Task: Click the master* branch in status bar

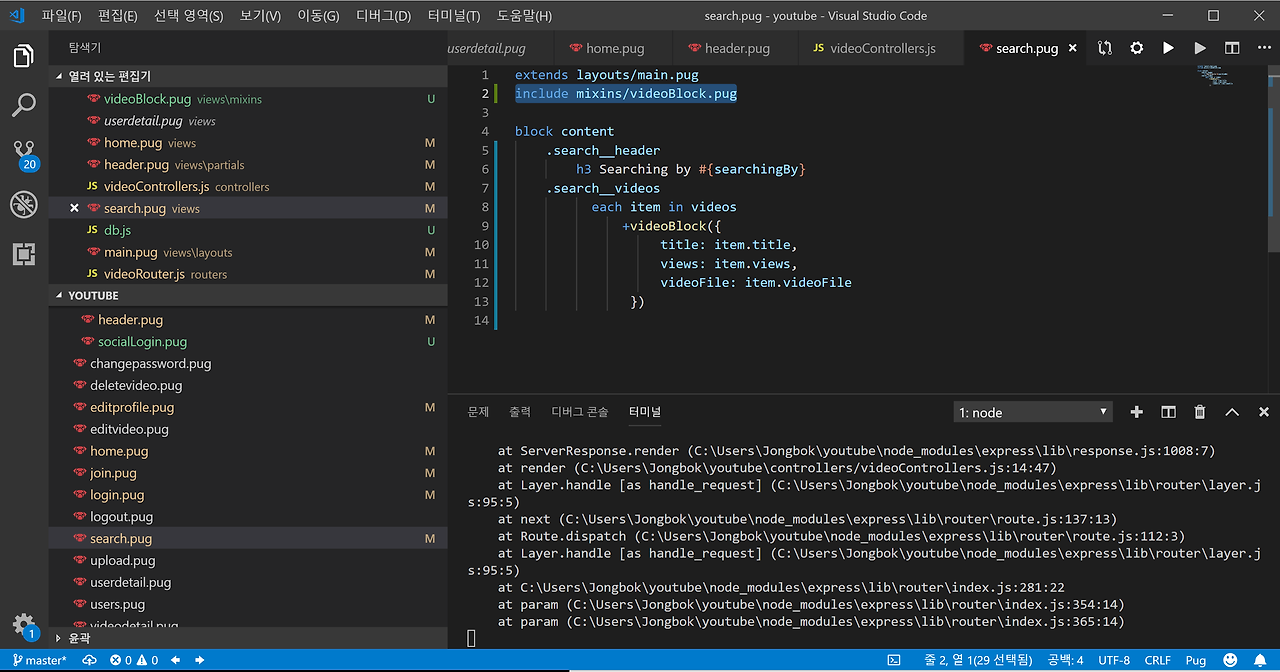Action: (x=39, y=660)
